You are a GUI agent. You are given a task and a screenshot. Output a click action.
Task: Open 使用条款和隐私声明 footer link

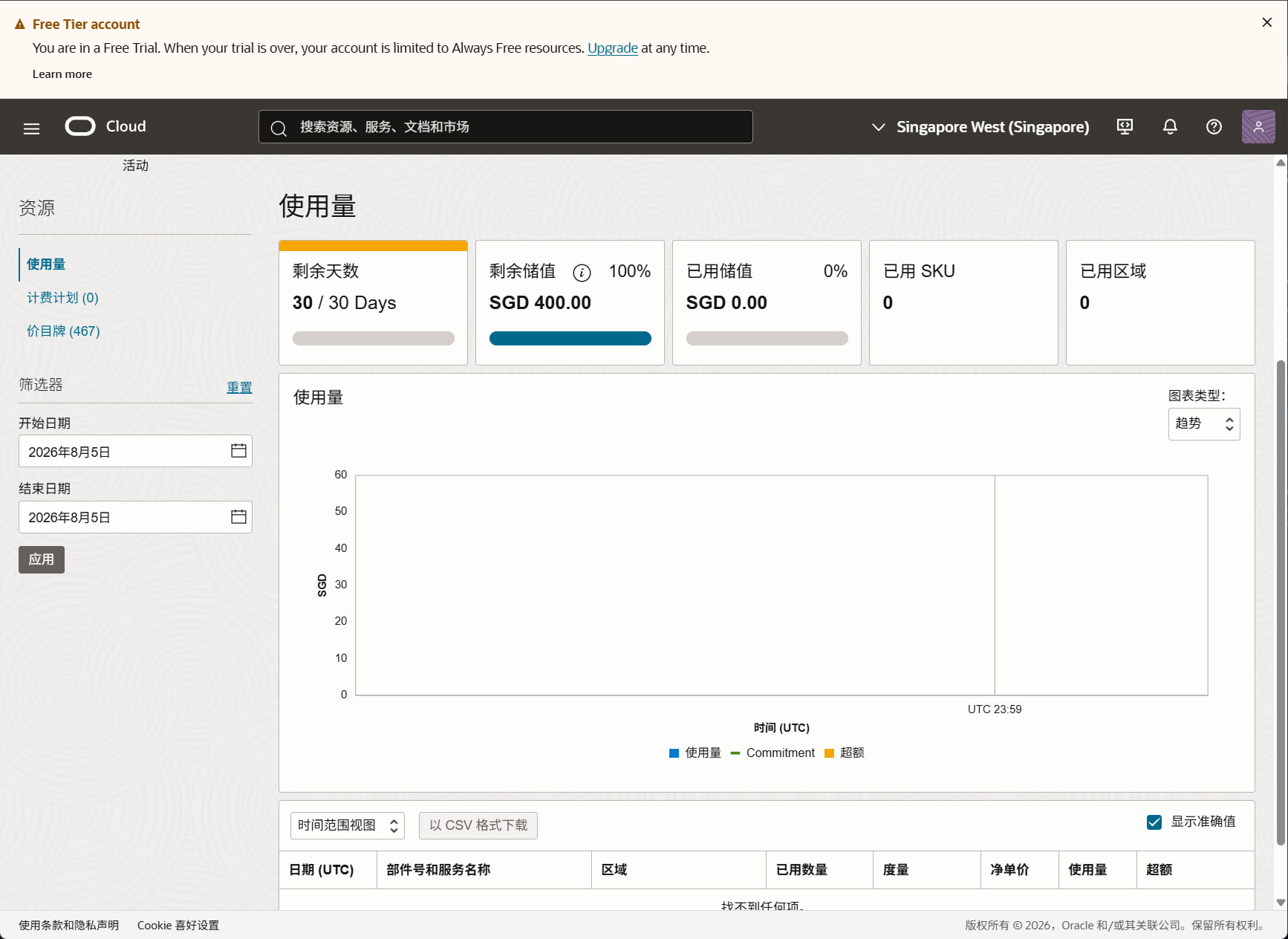click(x=68, y=925)
